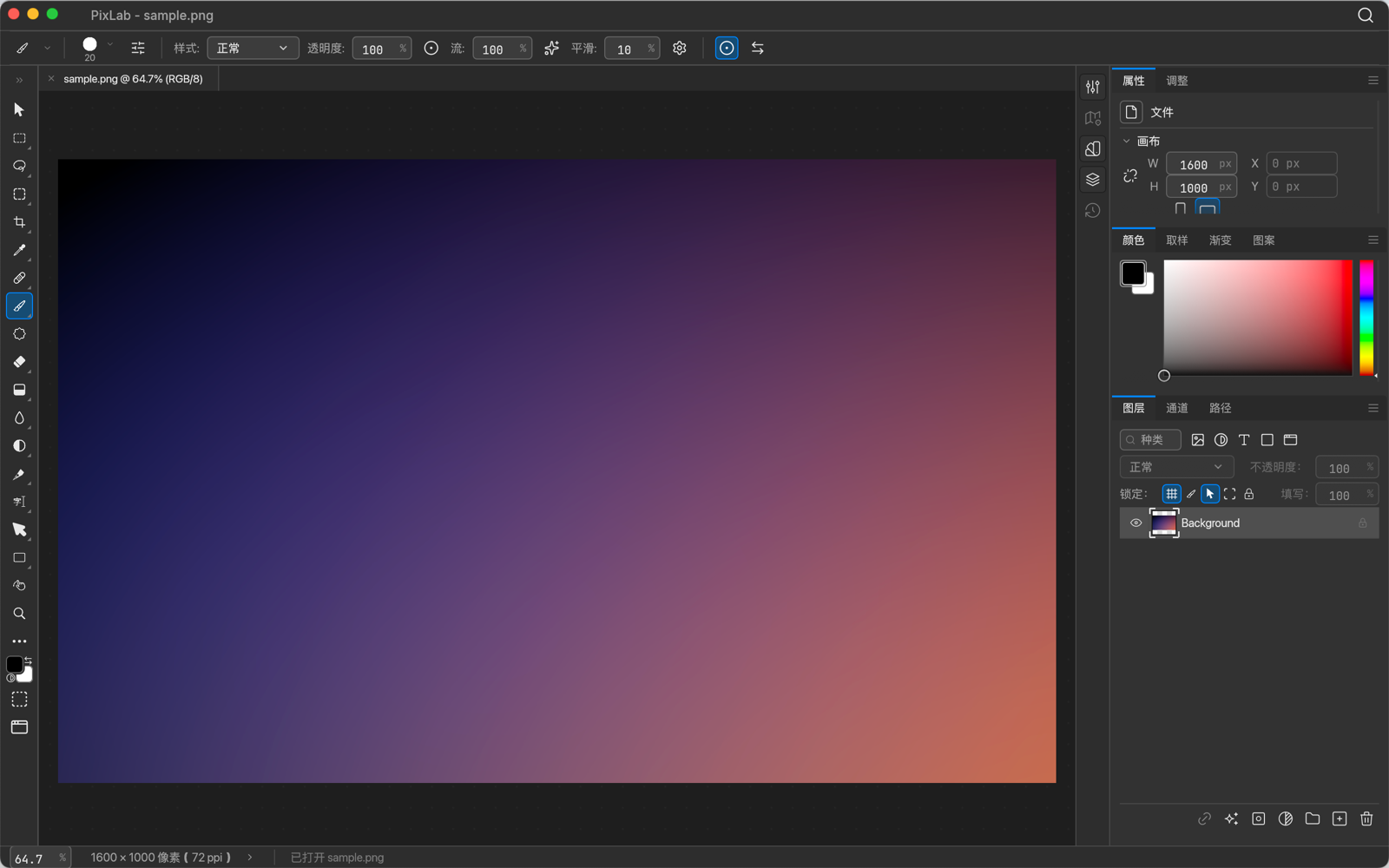Toggle Background layer visibility eye
Image resolution: width=1389 pixels, height=868 pixels.
click(x=1136, y=523)
